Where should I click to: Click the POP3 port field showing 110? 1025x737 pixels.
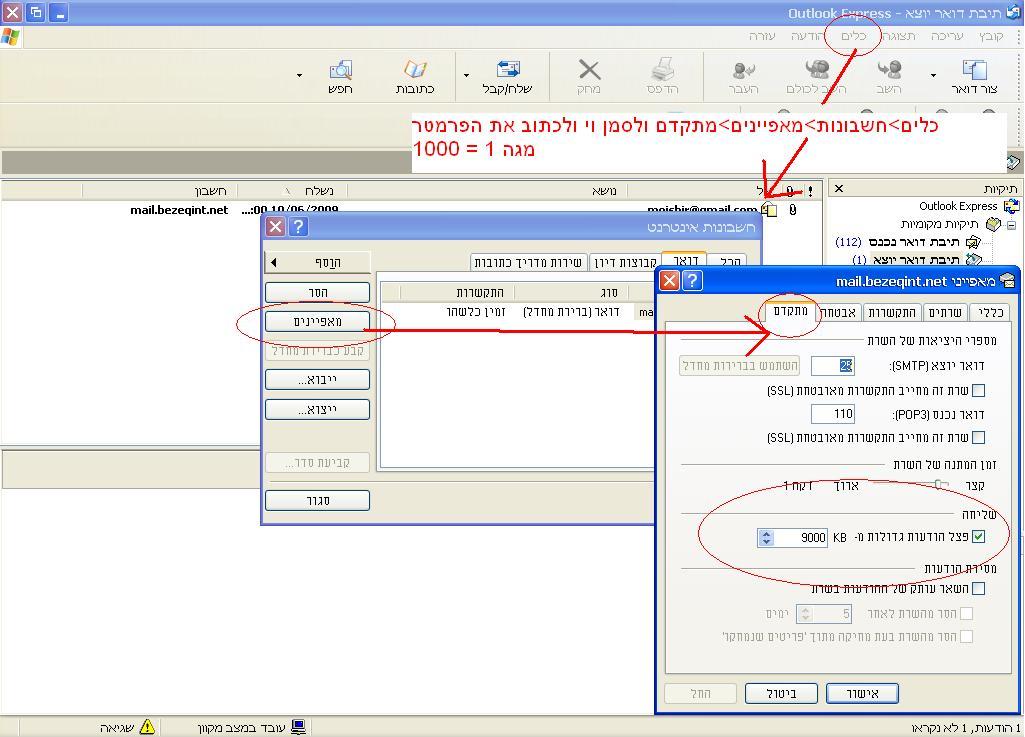833,414
